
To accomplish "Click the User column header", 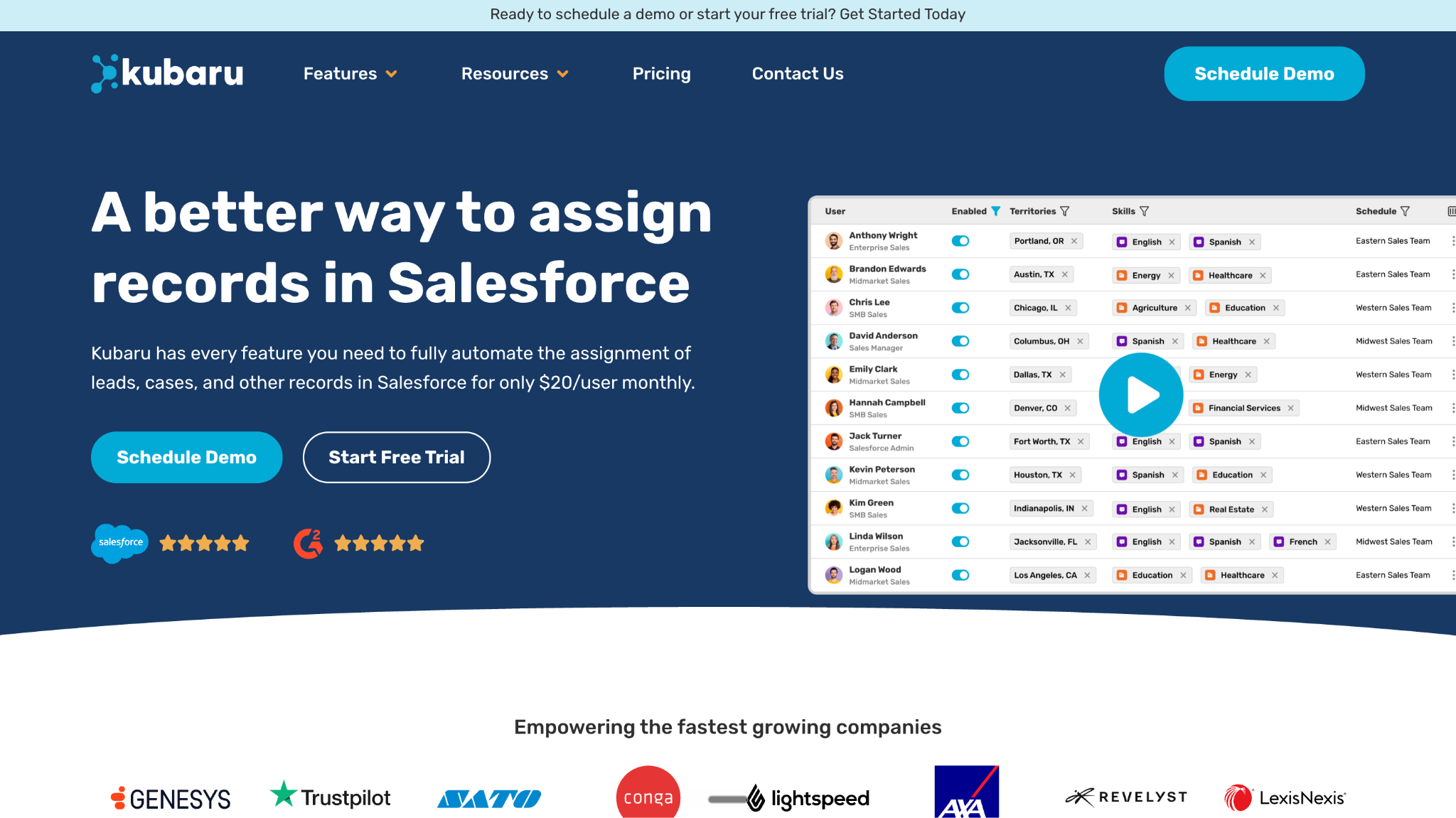I will pyautogui.click(x=835, y=211).
